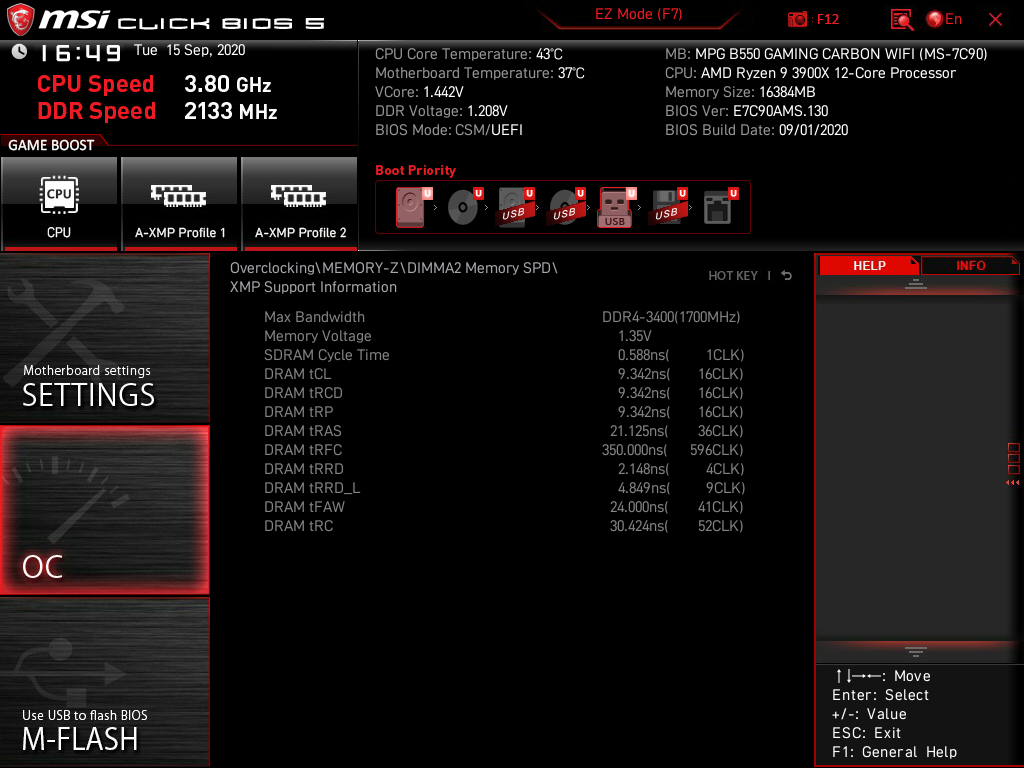The image size is (1024, 768).
Task: Select network boot device icon
Action: 720,207
